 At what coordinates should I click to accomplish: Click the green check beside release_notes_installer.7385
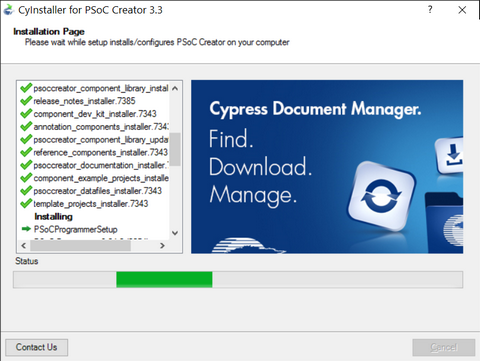click(26, 101)
